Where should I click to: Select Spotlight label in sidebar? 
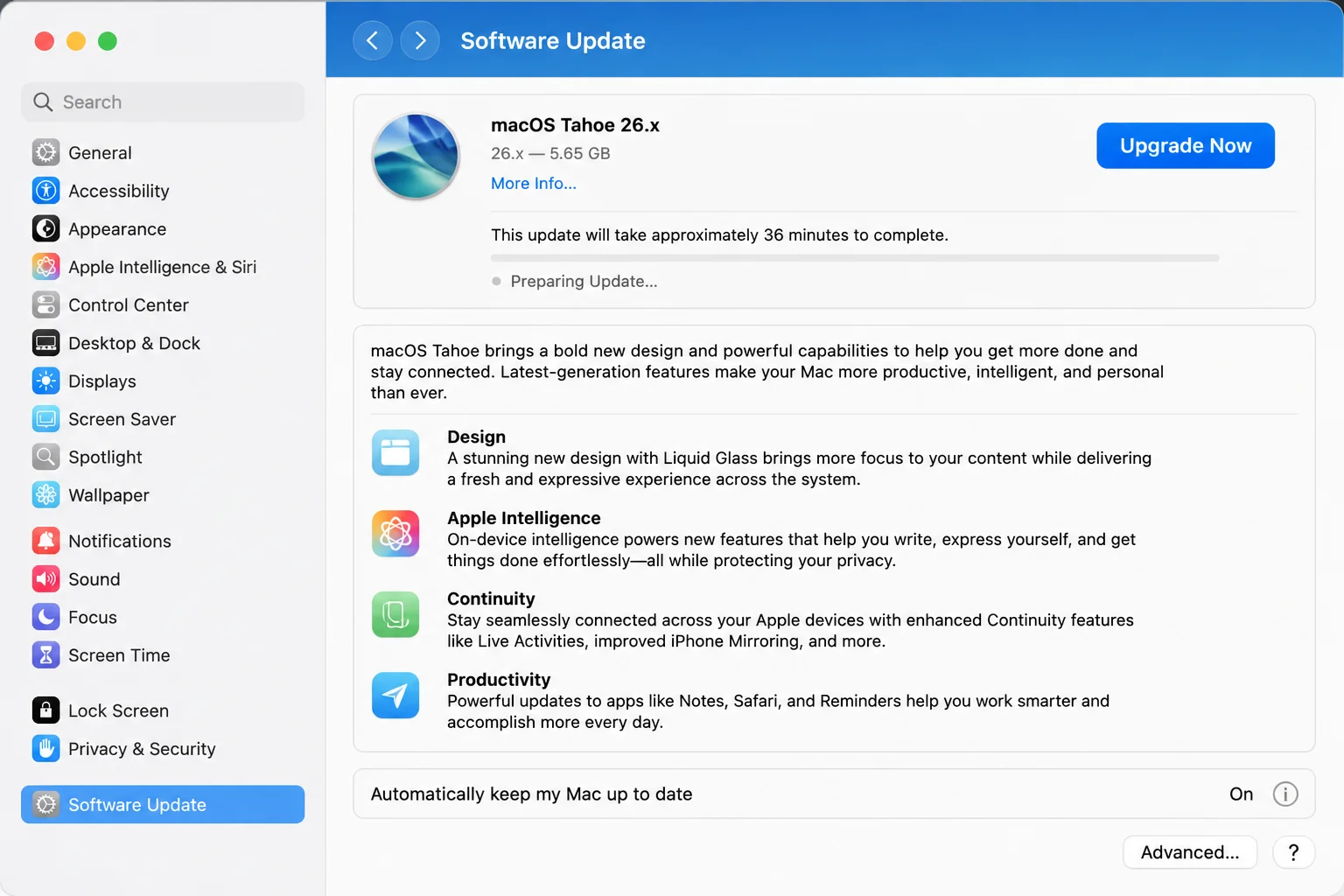[x=105, y=458]
